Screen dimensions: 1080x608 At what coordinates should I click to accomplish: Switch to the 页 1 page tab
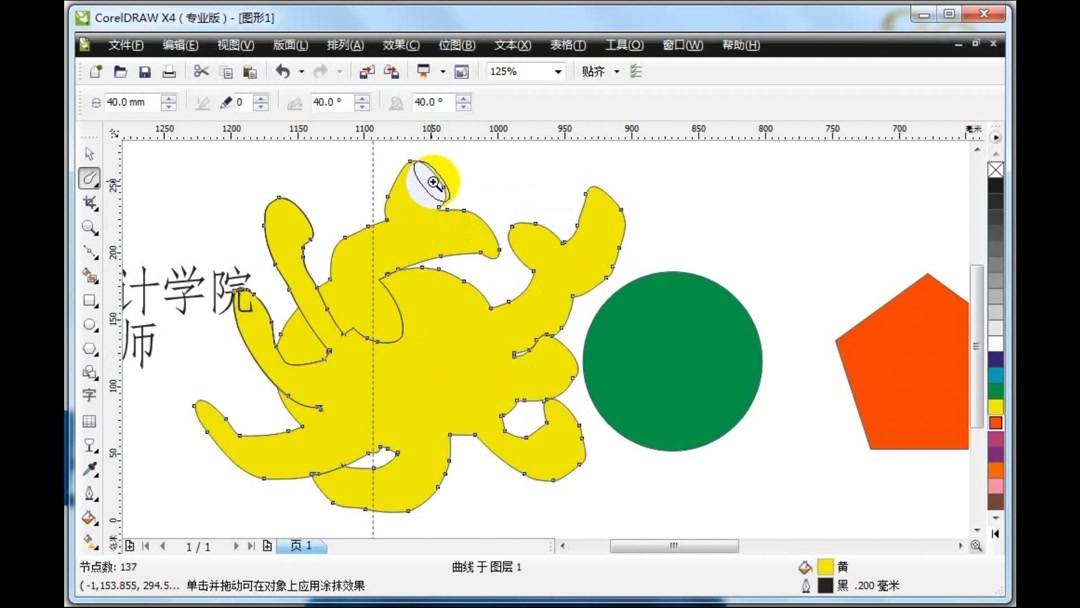click(301, 545)
